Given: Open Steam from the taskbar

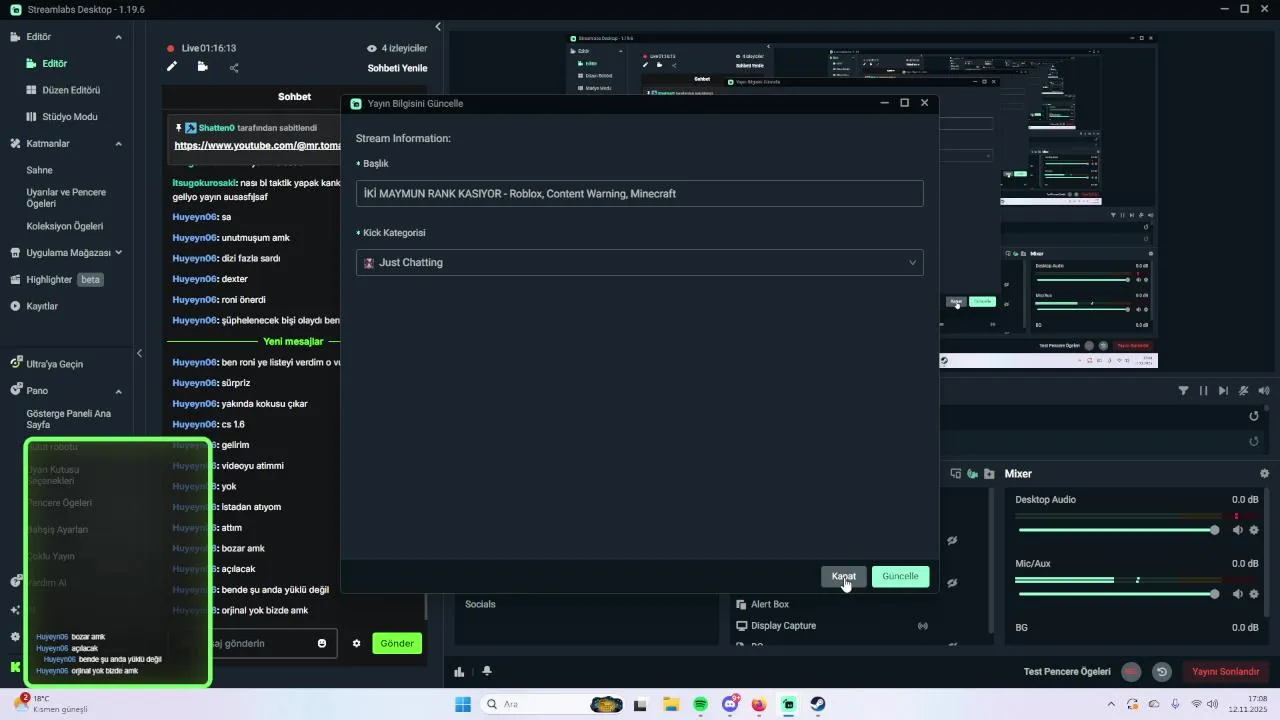Looking at the screenshot, I should [x=818, y=705].
